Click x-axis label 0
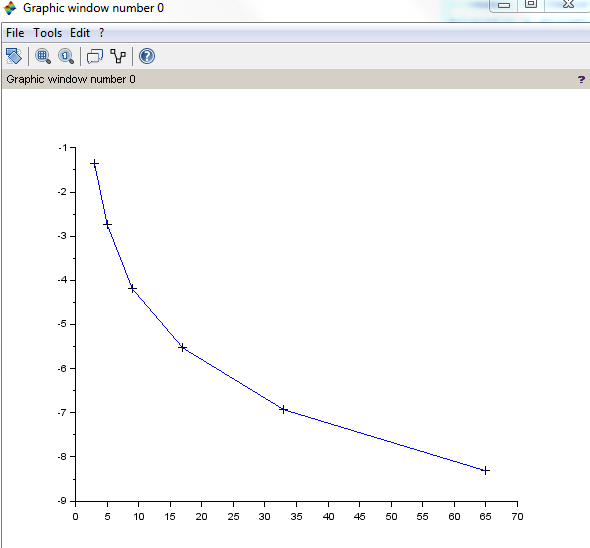The image size is (590, 548). tap(75, 516)
